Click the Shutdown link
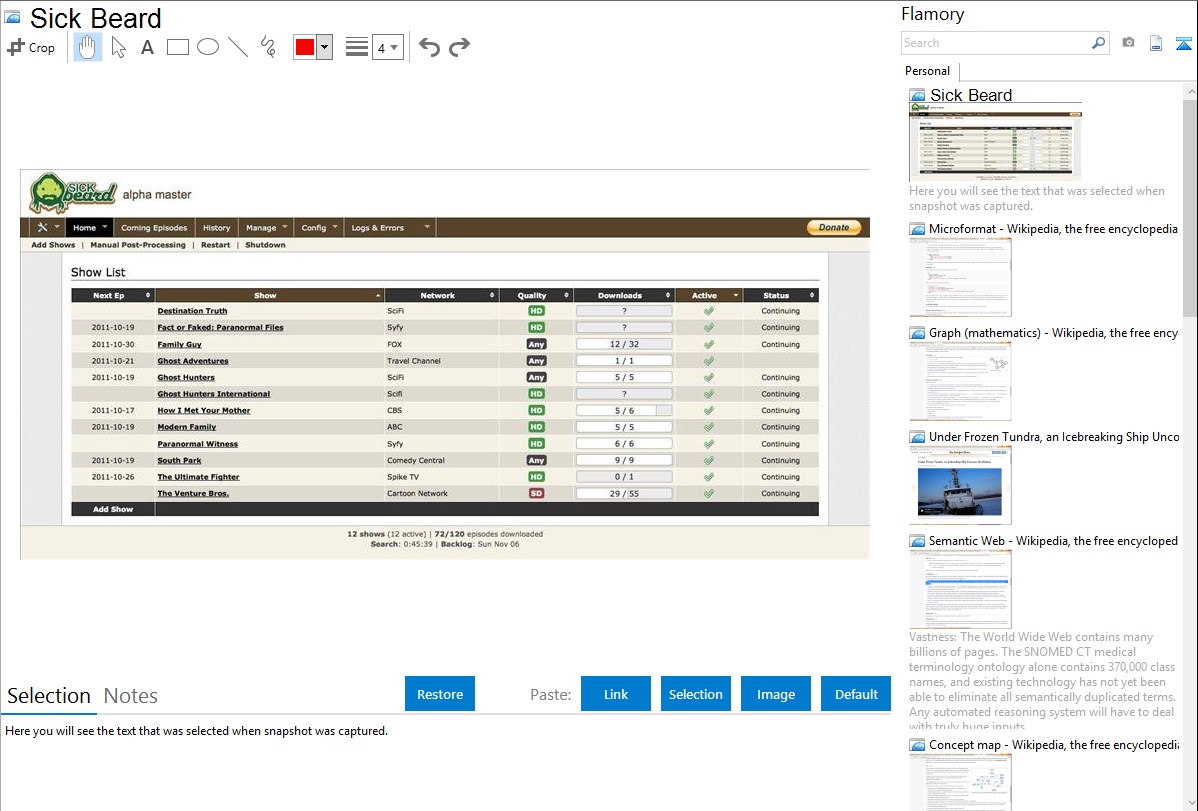This screenshot has width=1198, height=811. point(265,245)
